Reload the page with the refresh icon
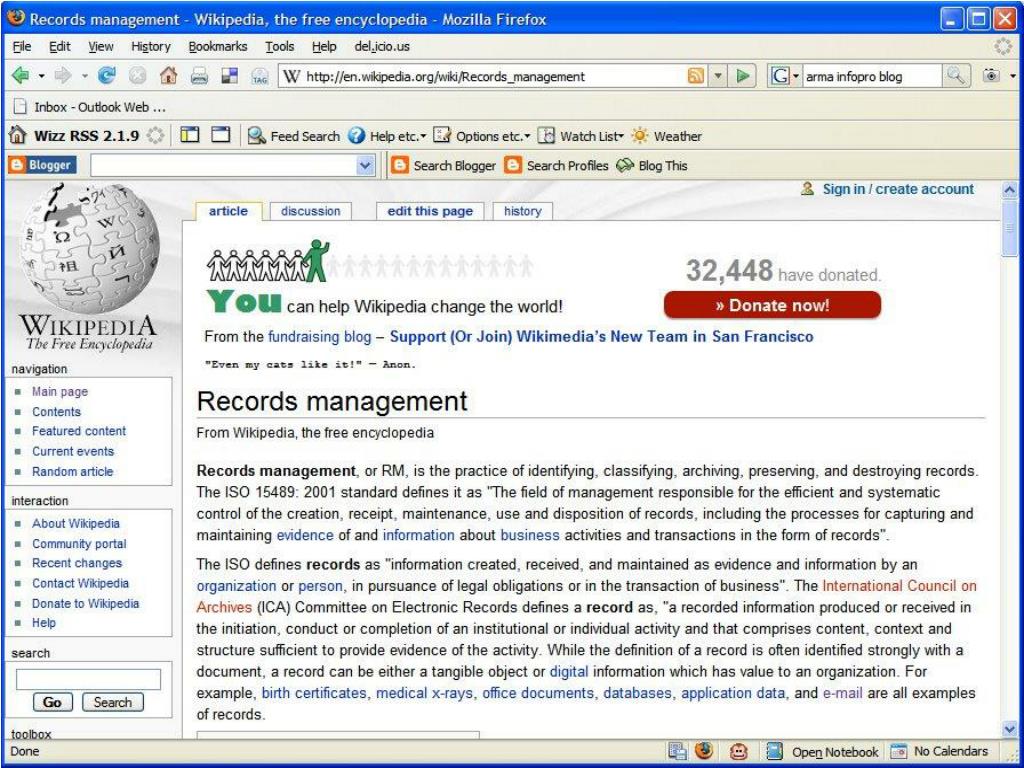1024x768 pixels. [x=106, y=76]
